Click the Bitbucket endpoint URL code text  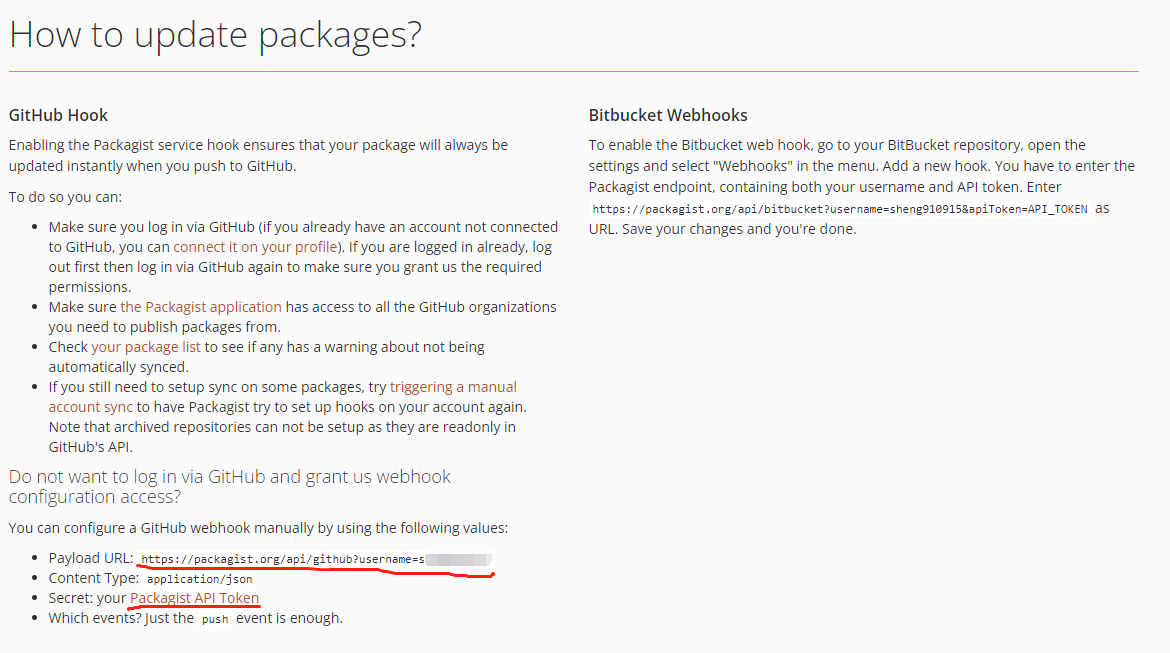[840, 210]
